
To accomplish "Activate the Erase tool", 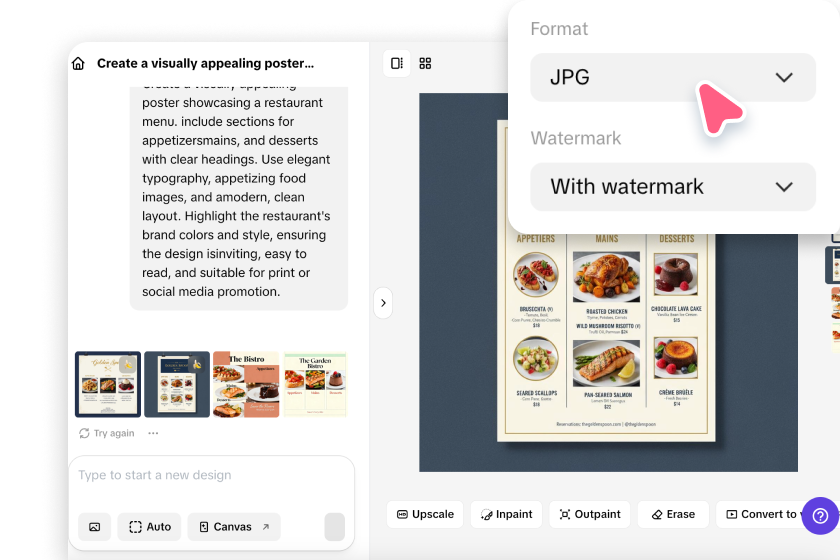I will pos(673,514).
